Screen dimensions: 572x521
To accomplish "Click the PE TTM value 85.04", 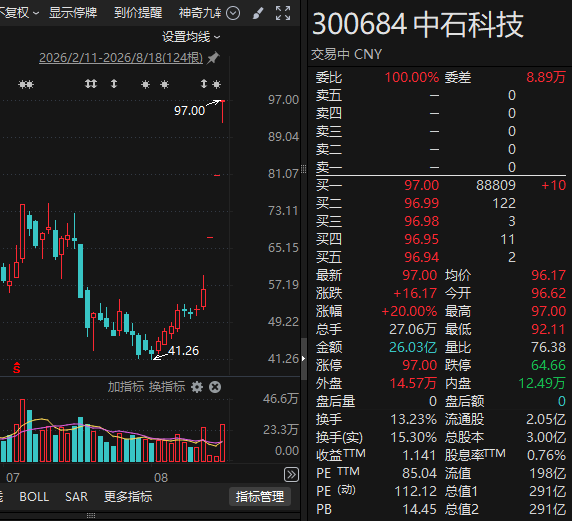I will tap(420, 473).
